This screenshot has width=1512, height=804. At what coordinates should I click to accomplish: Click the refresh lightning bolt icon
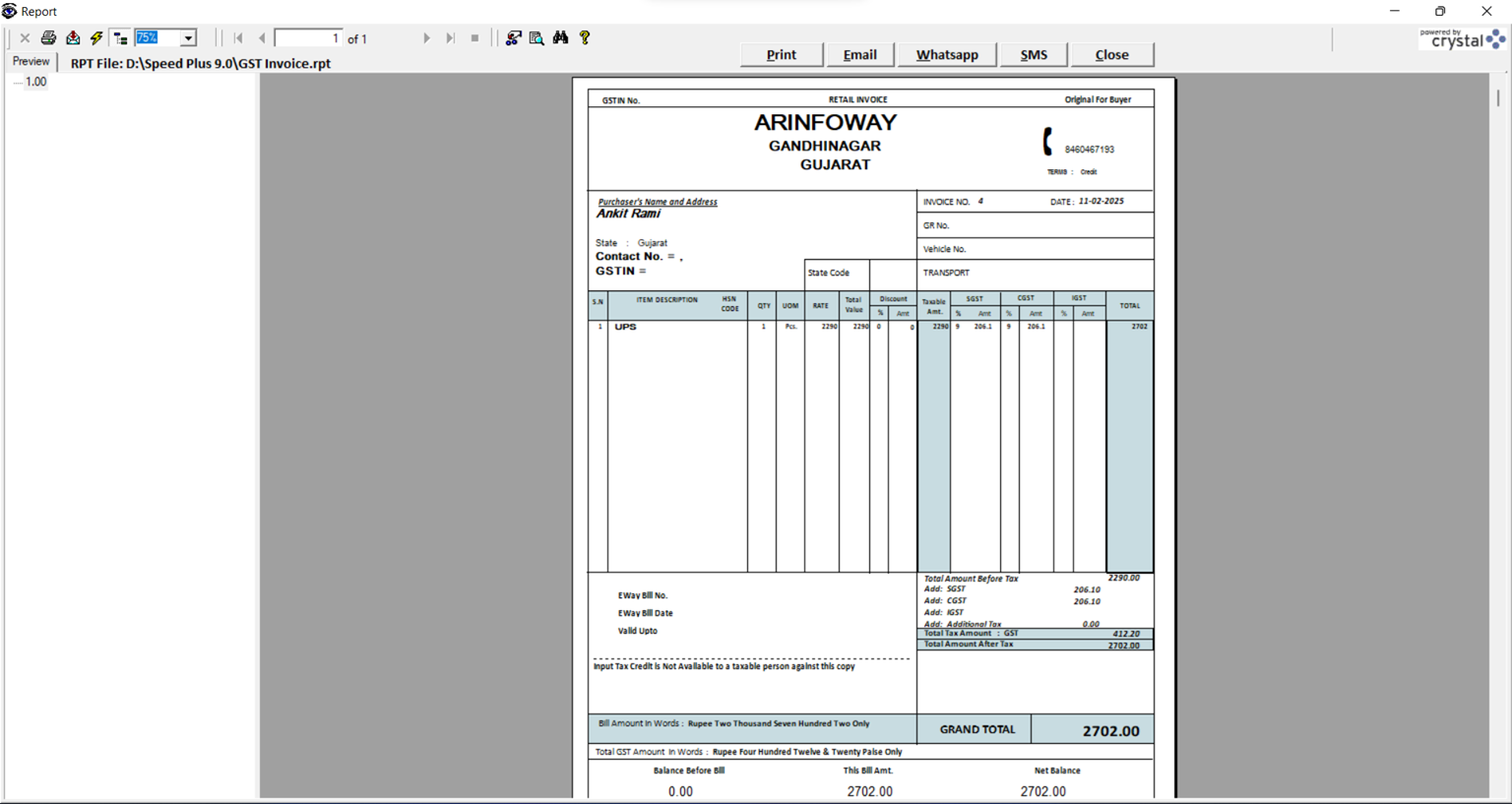coord(96,38)
